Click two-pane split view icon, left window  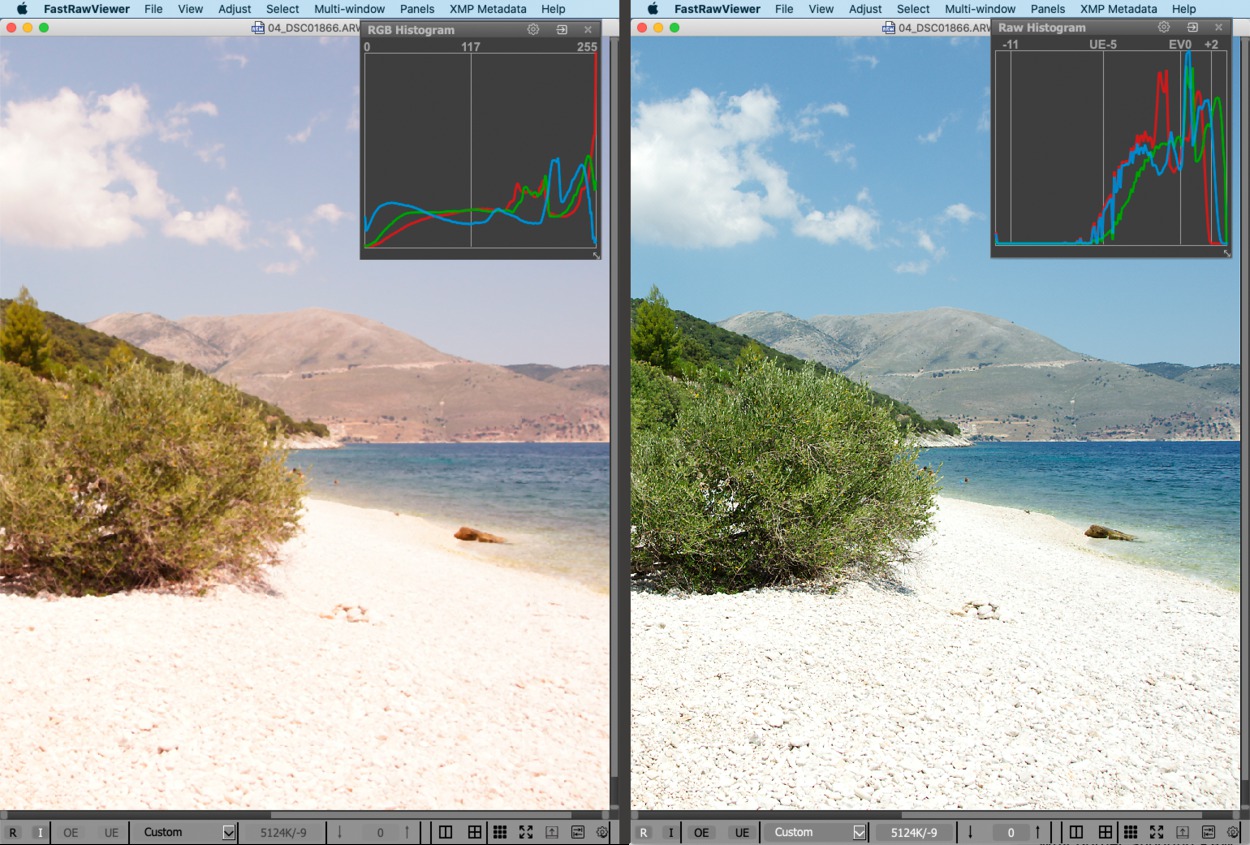pyautogui.click(x=446, y=832)
